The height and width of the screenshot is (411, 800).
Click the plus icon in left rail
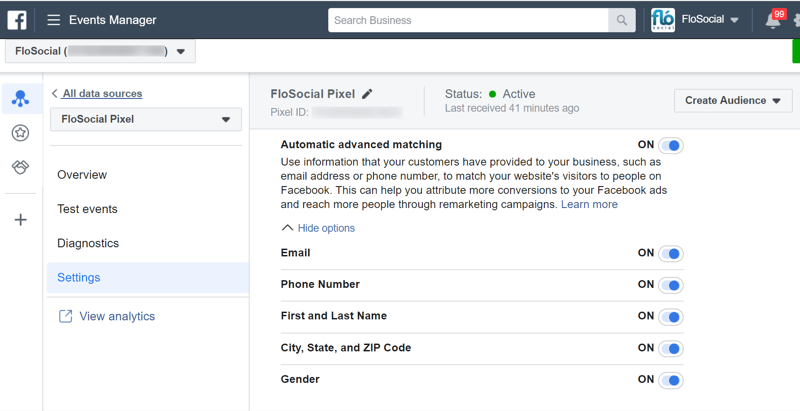[20, 220]
